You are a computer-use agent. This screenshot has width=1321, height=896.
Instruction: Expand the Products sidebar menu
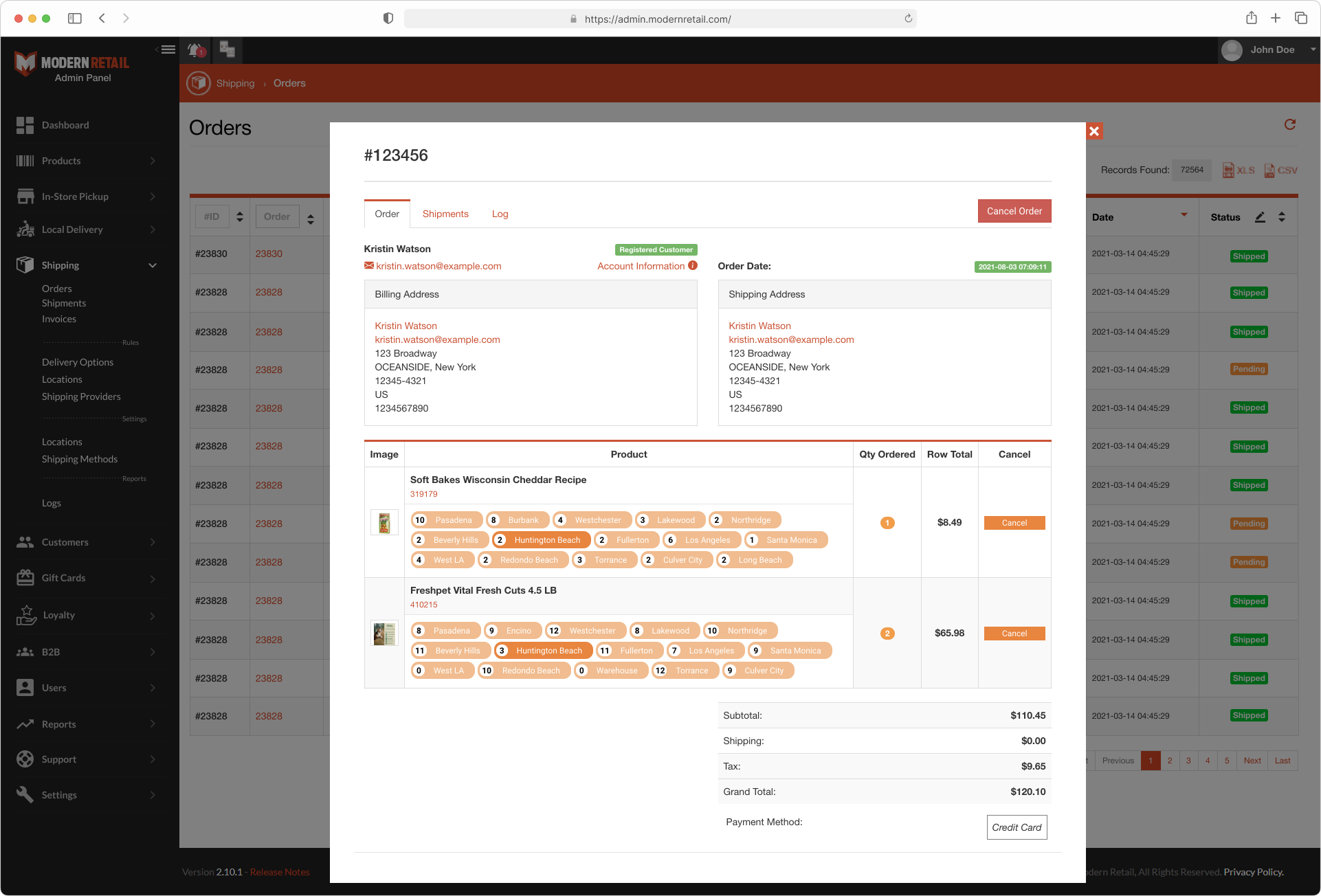click(x=153, y=161)
